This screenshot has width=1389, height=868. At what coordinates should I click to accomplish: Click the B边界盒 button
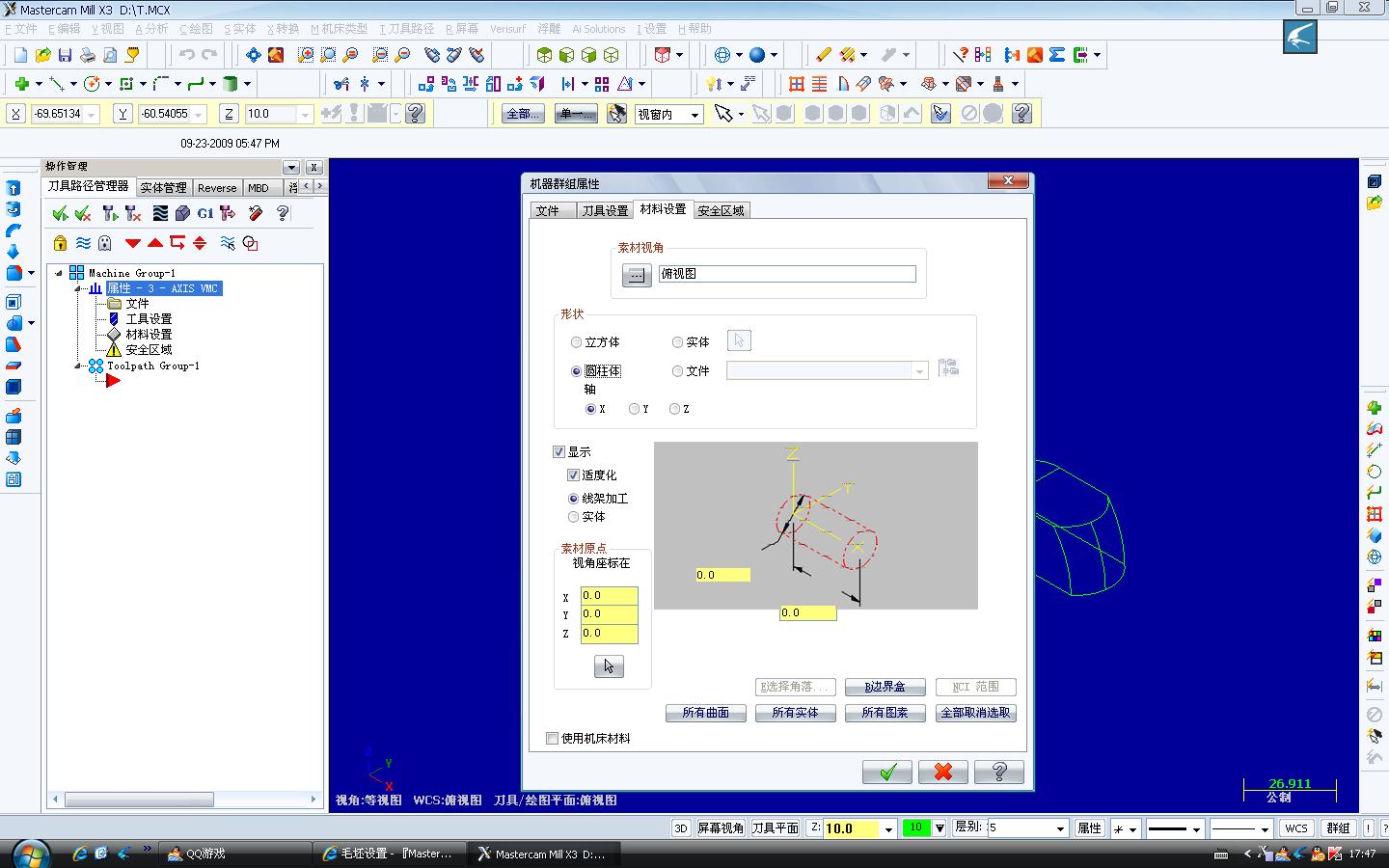(885, 687)
